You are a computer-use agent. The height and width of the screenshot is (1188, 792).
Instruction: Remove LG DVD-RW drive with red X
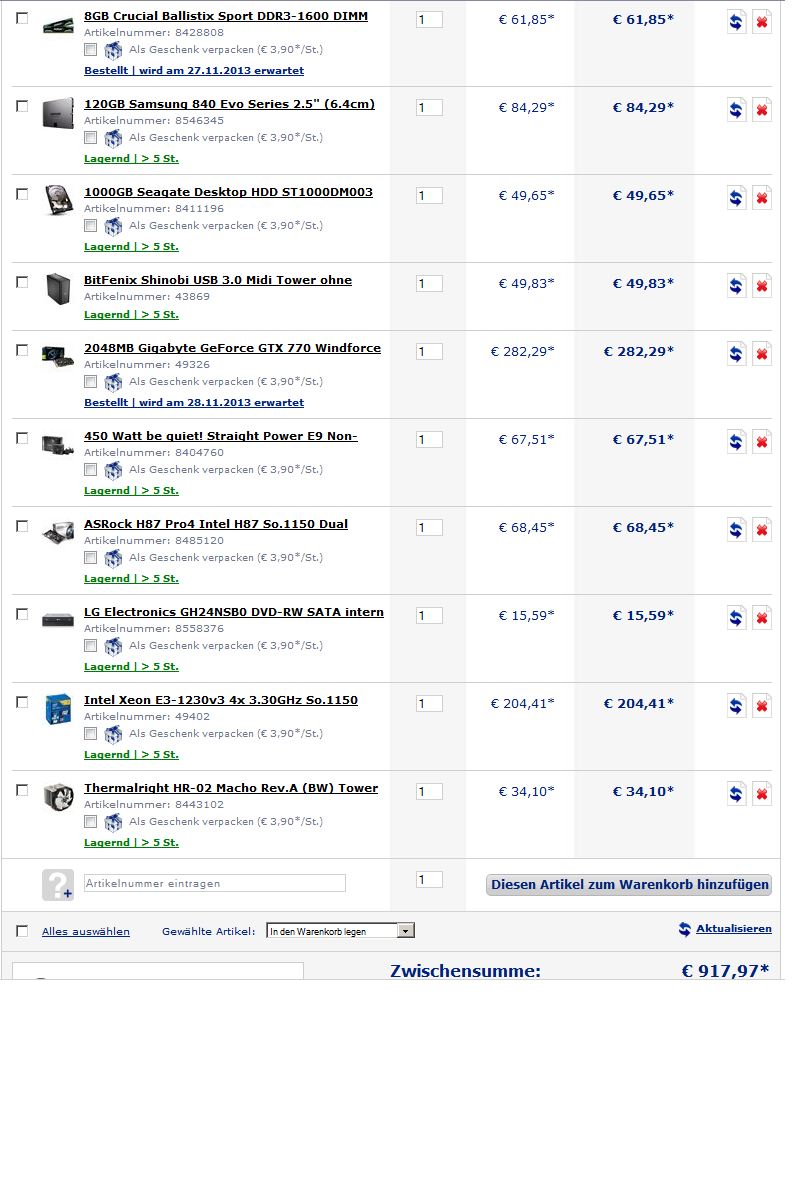point(762,617)
